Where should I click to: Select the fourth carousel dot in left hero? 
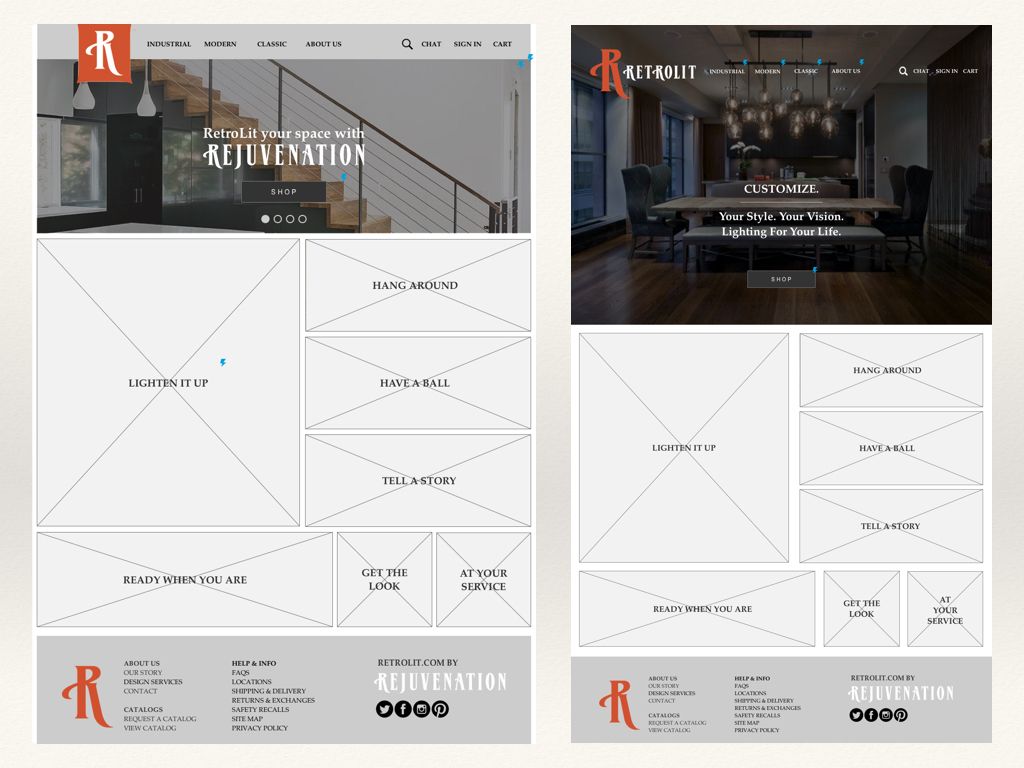[302, 219]
